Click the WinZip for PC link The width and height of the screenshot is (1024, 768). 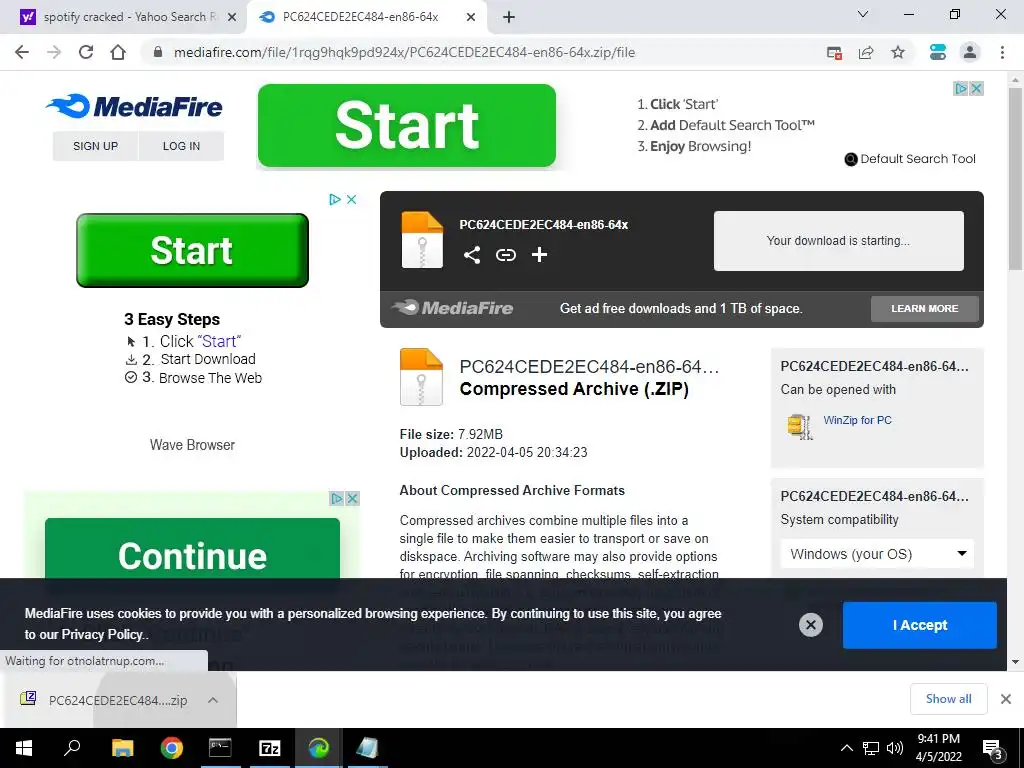coord(857,420)
